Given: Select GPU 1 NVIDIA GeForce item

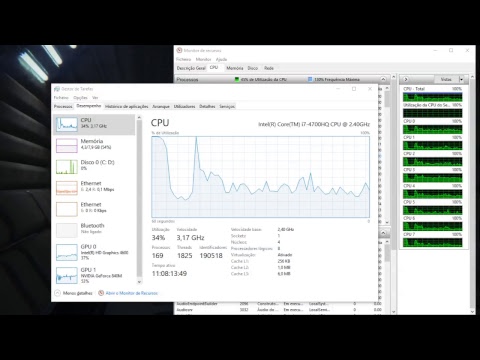Looking at the screenshot, I should (x=94, y=275).
